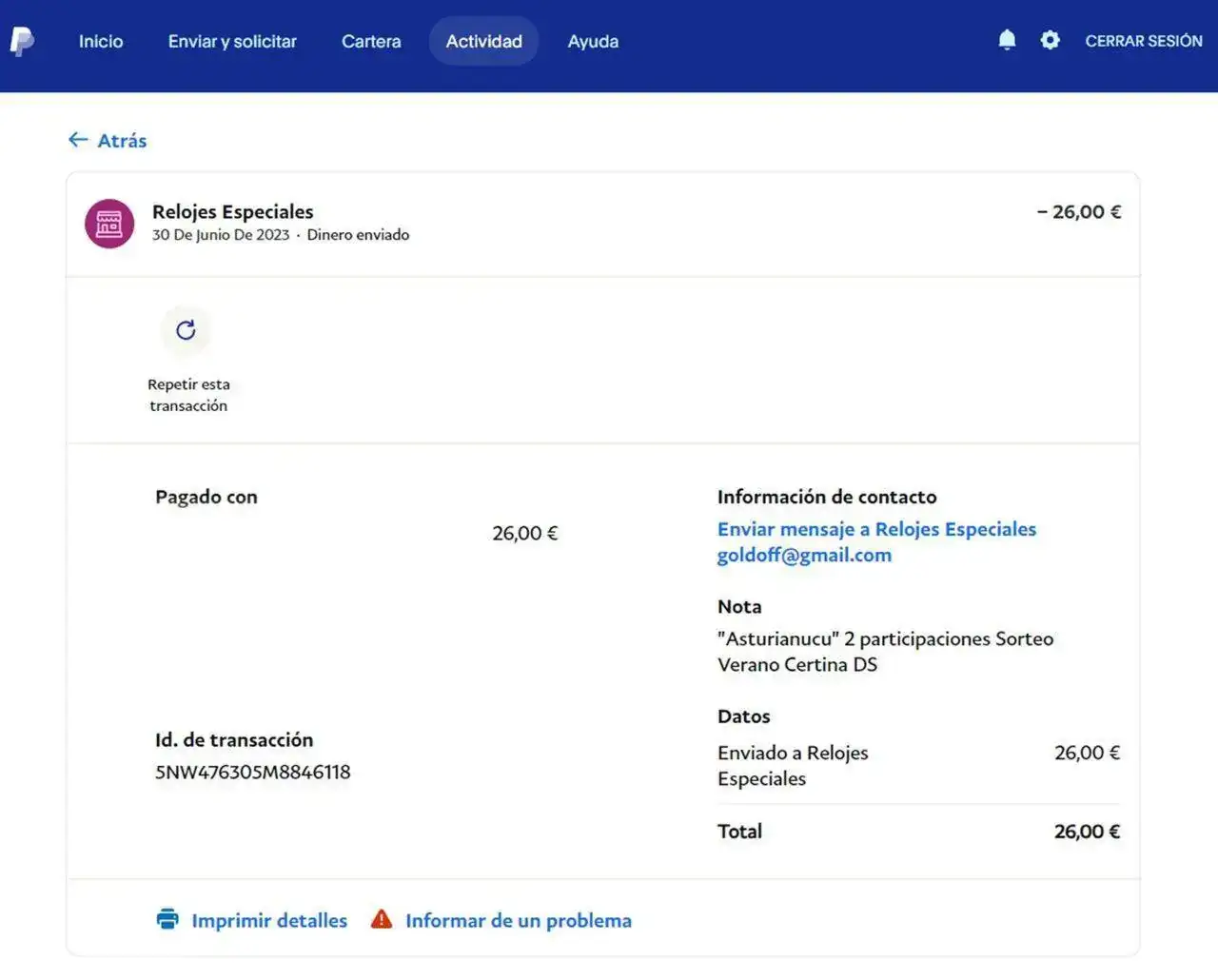Click the 26,00 € amount under Pagado con
This screenshot has height=980, width=1218.
point(525,533)
